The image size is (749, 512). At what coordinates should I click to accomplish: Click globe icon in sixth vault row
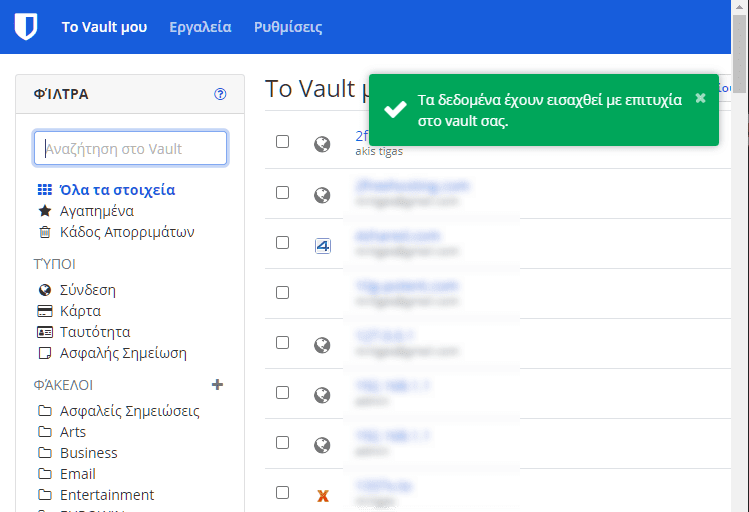322,395
